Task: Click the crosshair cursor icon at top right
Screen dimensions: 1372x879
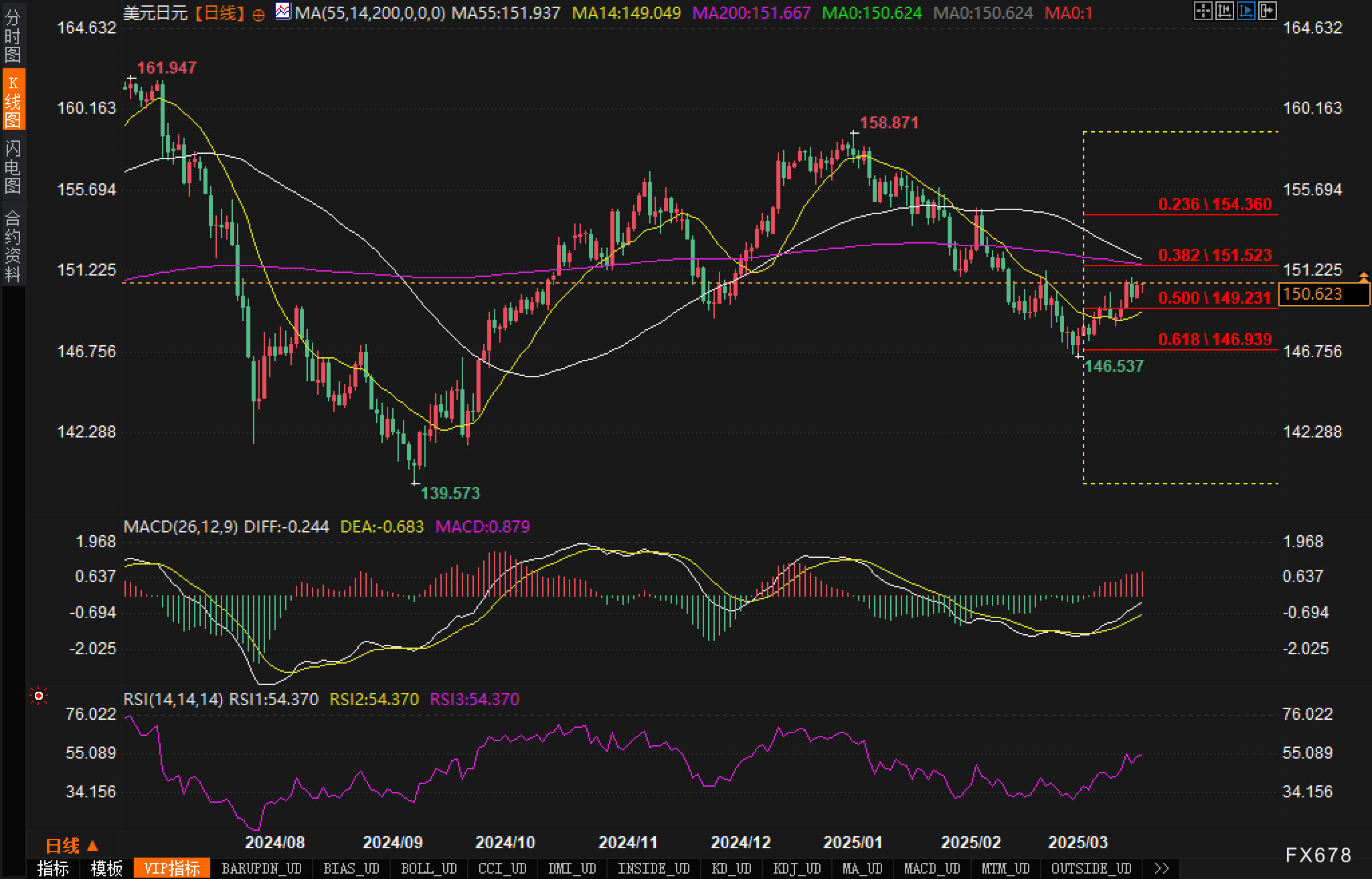Action: [x=1203, y=11]
